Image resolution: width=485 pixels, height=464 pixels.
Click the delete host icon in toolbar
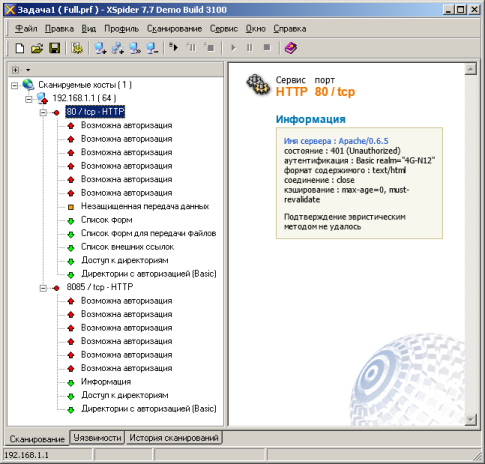(x=152, y=48)
